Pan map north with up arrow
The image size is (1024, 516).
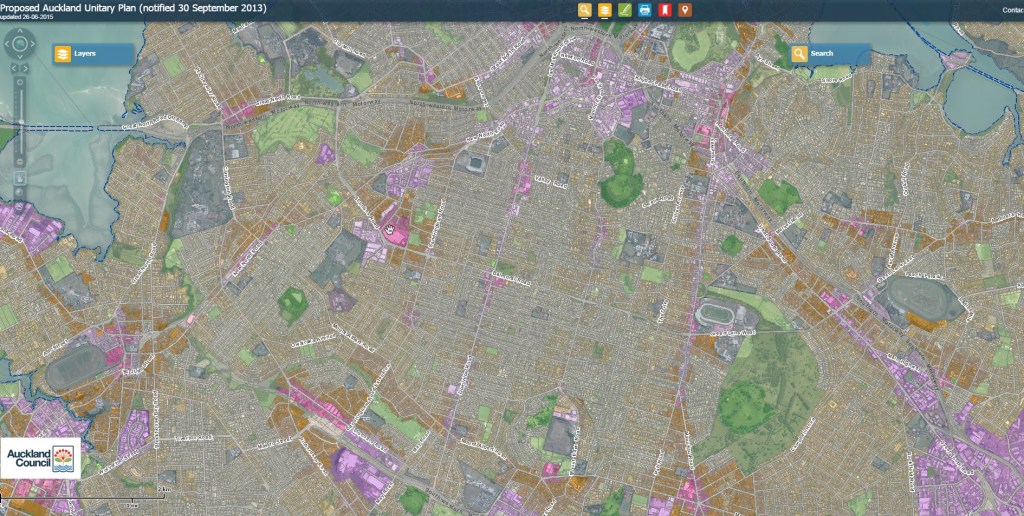(20, 30)
